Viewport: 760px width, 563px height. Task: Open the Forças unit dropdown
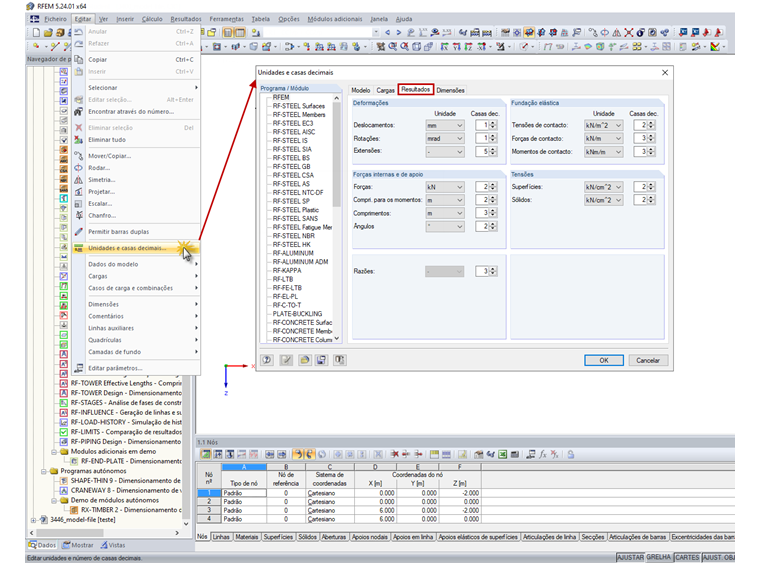click(445, 187)
